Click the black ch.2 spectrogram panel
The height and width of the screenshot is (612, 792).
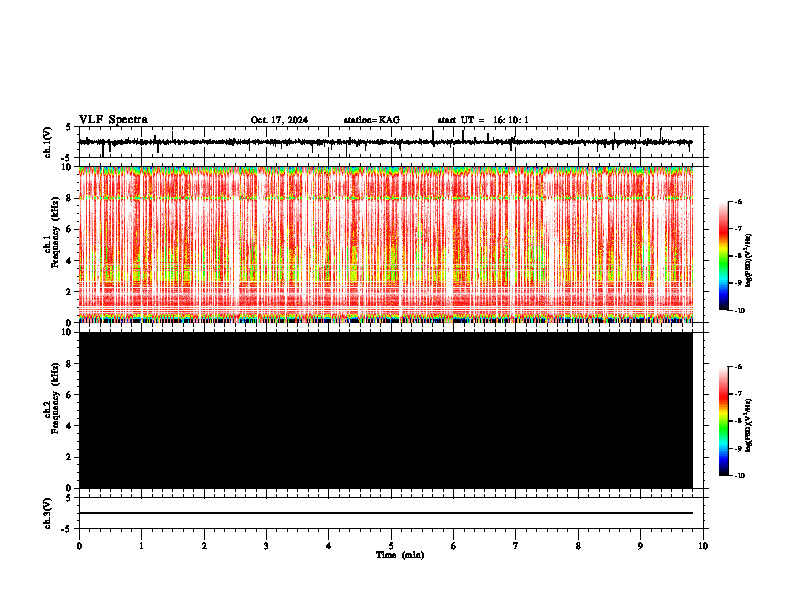coord(385,410)
